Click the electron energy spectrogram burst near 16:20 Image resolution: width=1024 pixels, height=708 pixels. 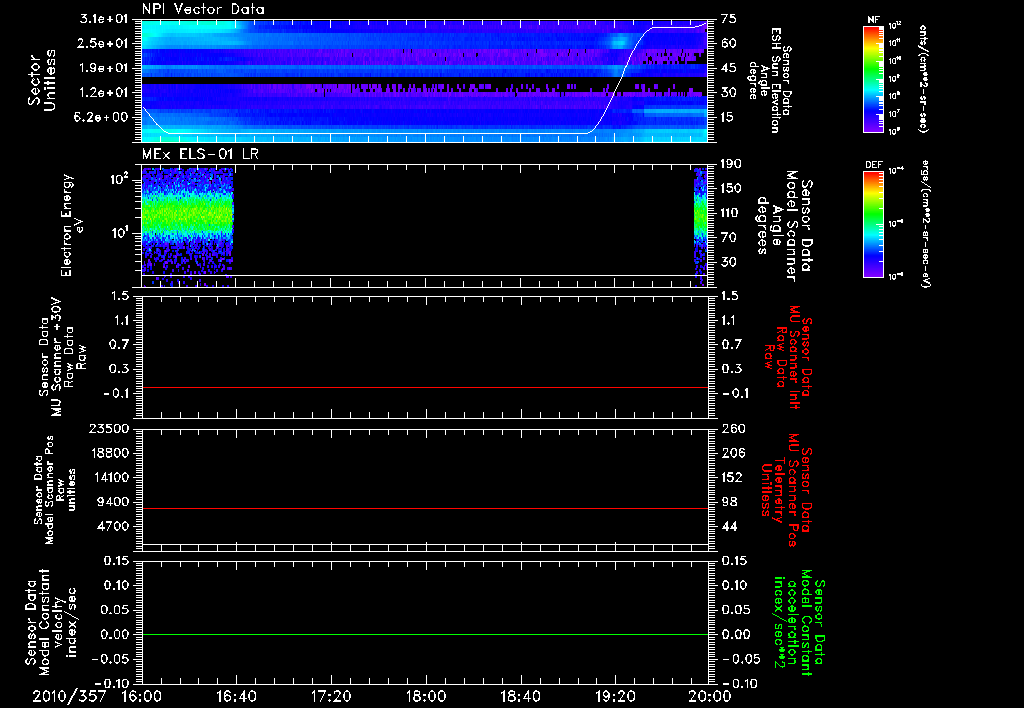click(187, 225)
